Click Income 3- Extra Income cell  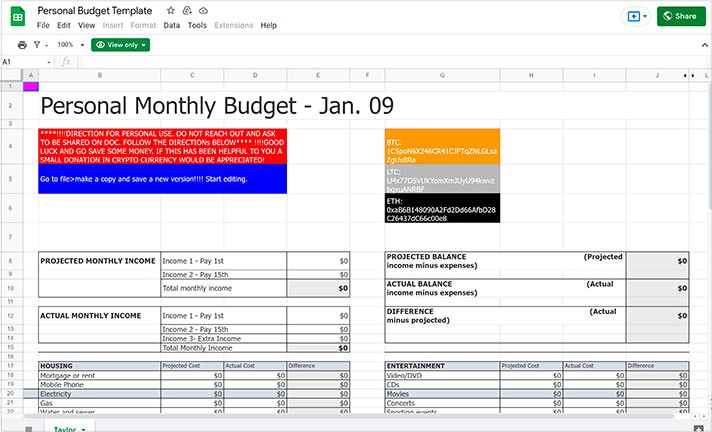pyautogui.click(x=223, y=338)
